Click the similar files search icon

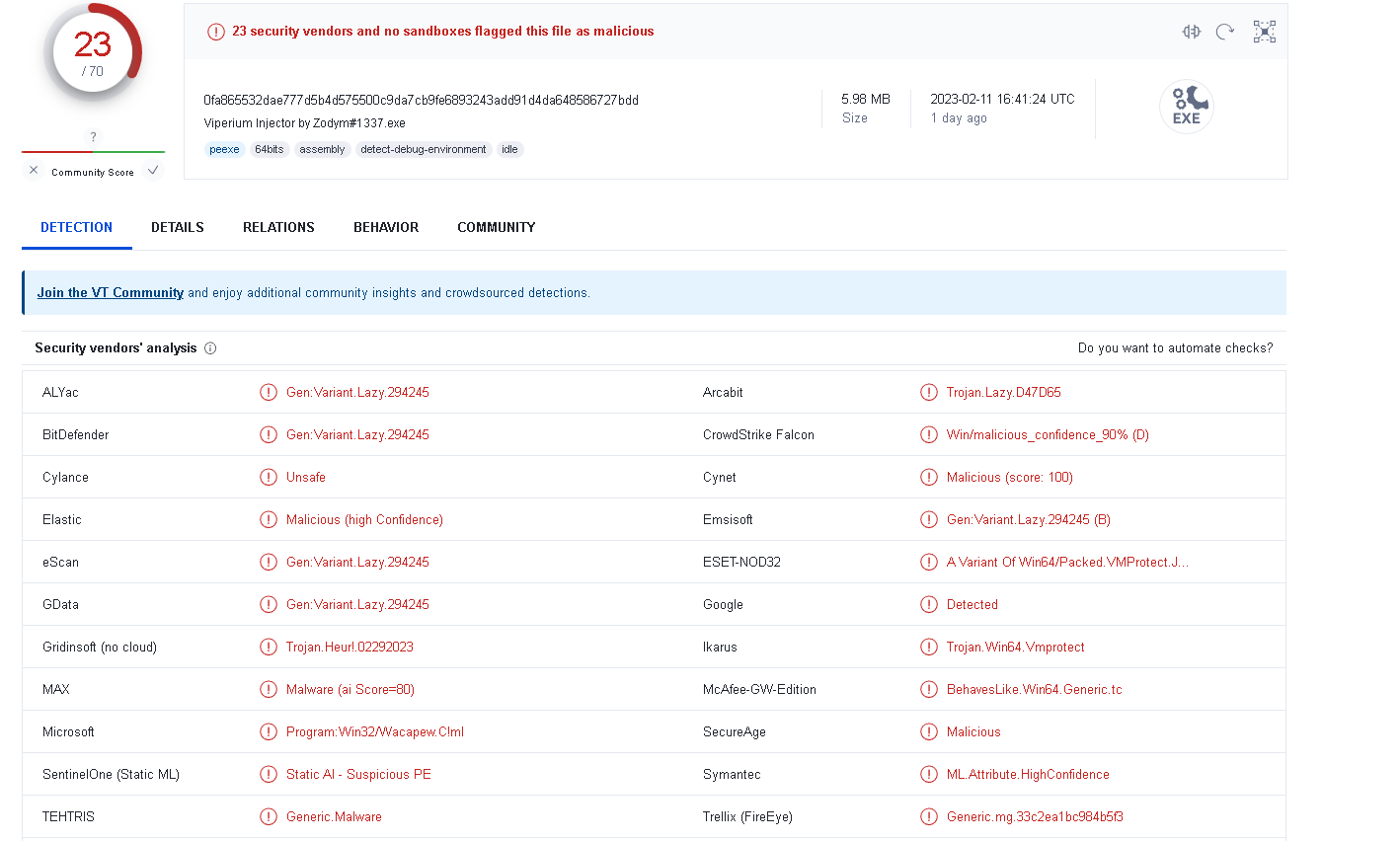[x=1192, y=32]
